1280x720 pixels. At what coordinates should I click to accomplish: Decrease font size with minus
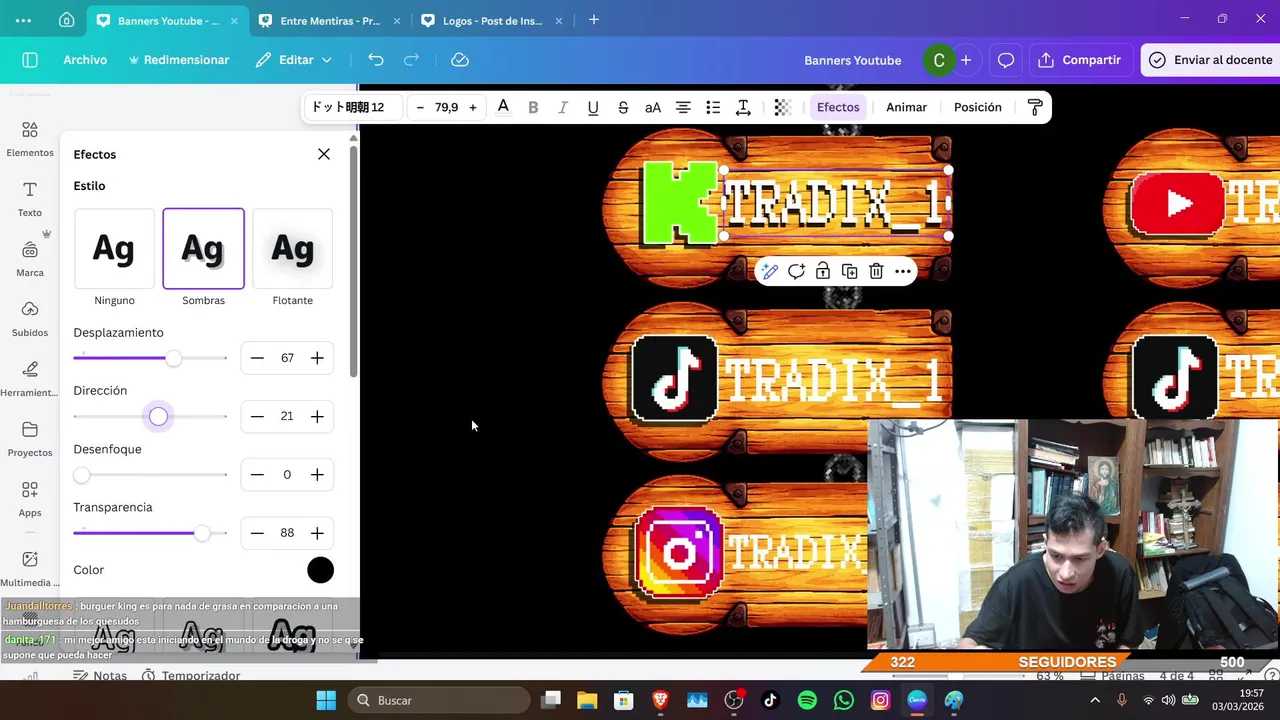[420, 107]
